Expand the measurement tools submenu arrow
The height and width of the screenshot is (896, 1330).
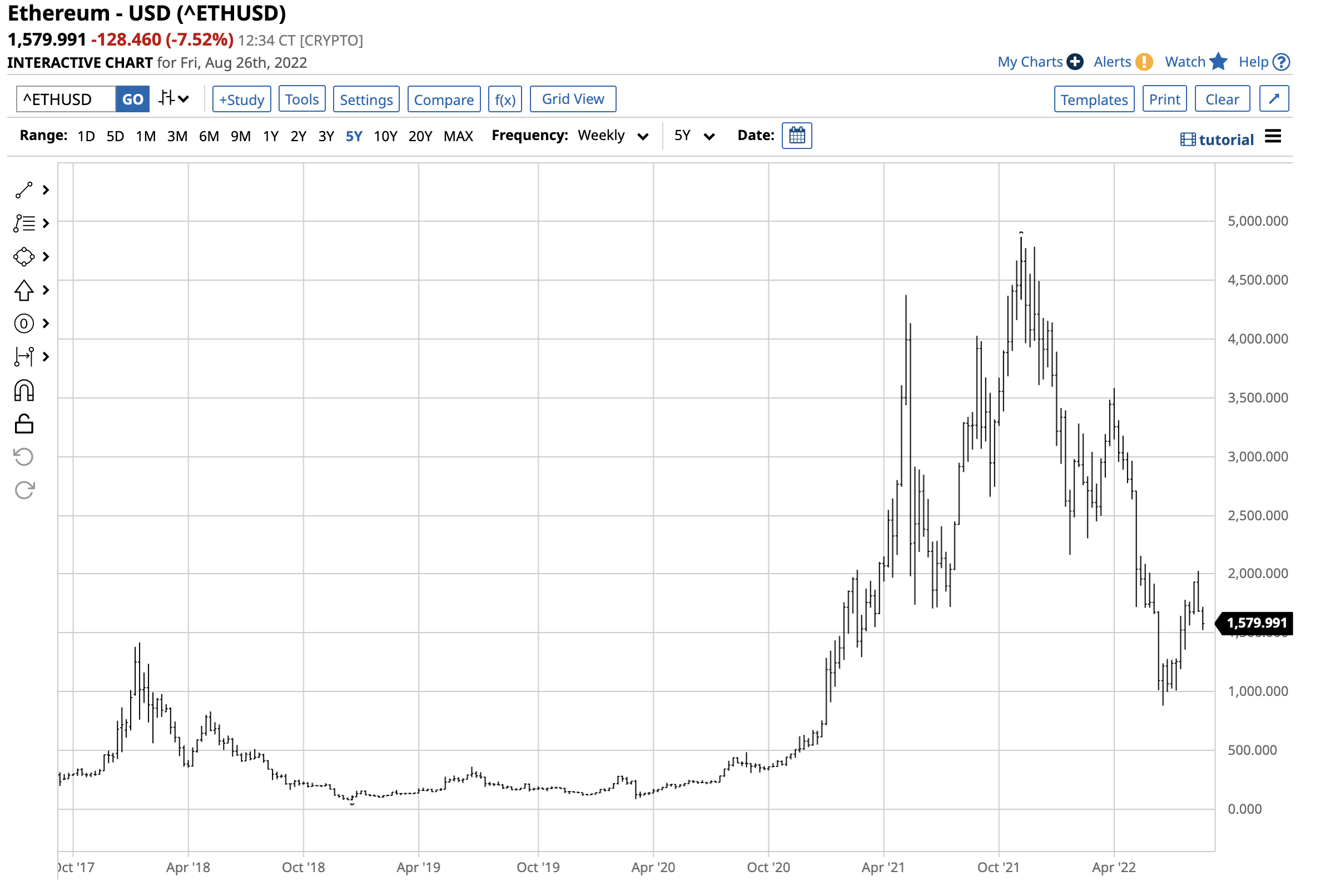click(46, 357)
